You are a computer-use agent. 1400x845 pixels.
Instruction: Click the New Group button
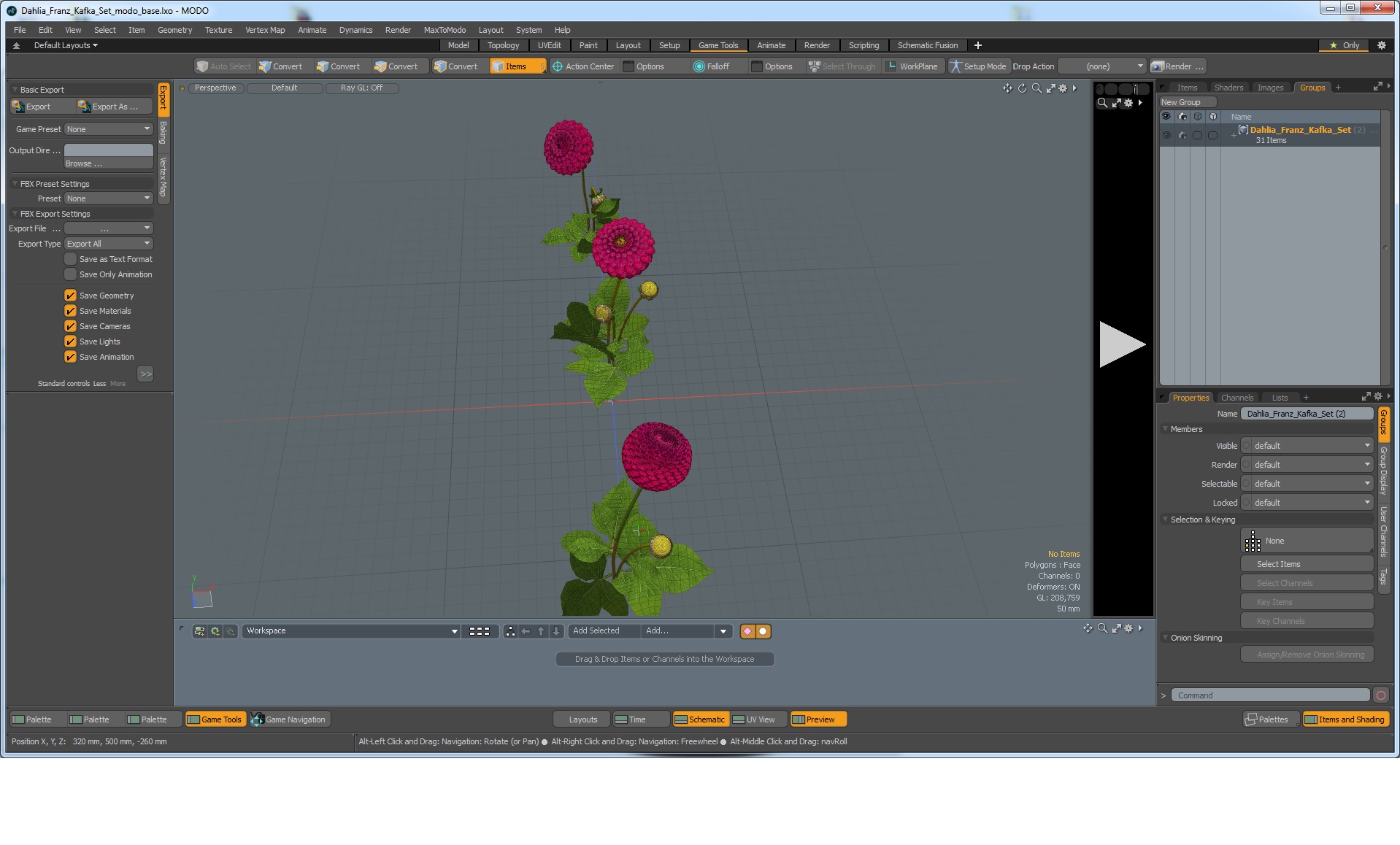pyautogui.click(x=1188, y=102)
